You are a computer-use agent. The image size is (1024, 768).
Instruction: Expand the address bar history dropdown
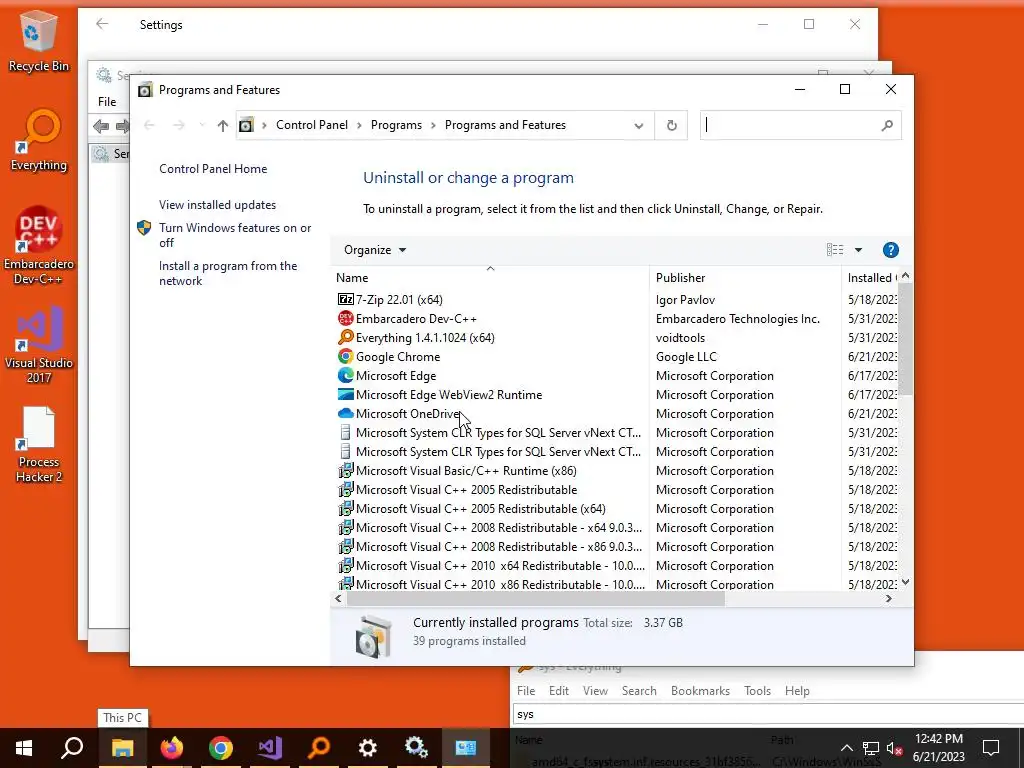coord(639,126)
